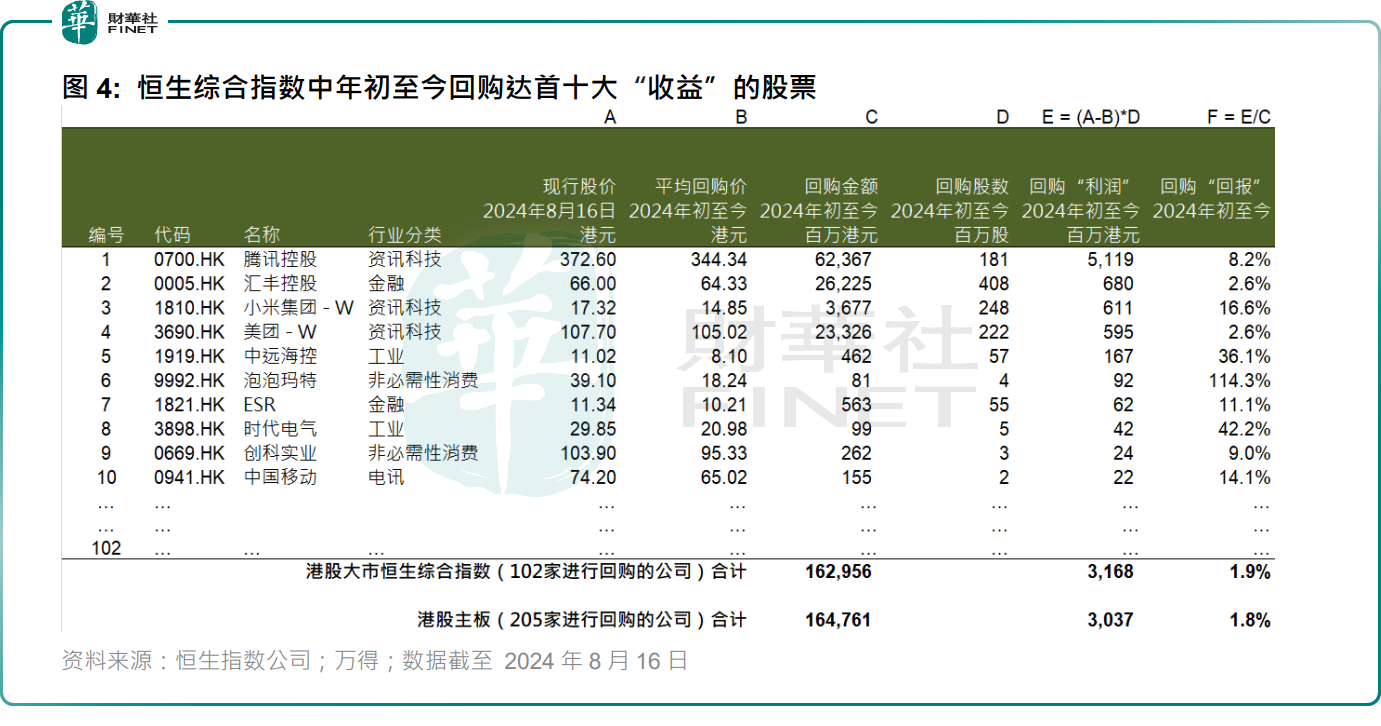Select stock name 时代电气

point(281,429)
